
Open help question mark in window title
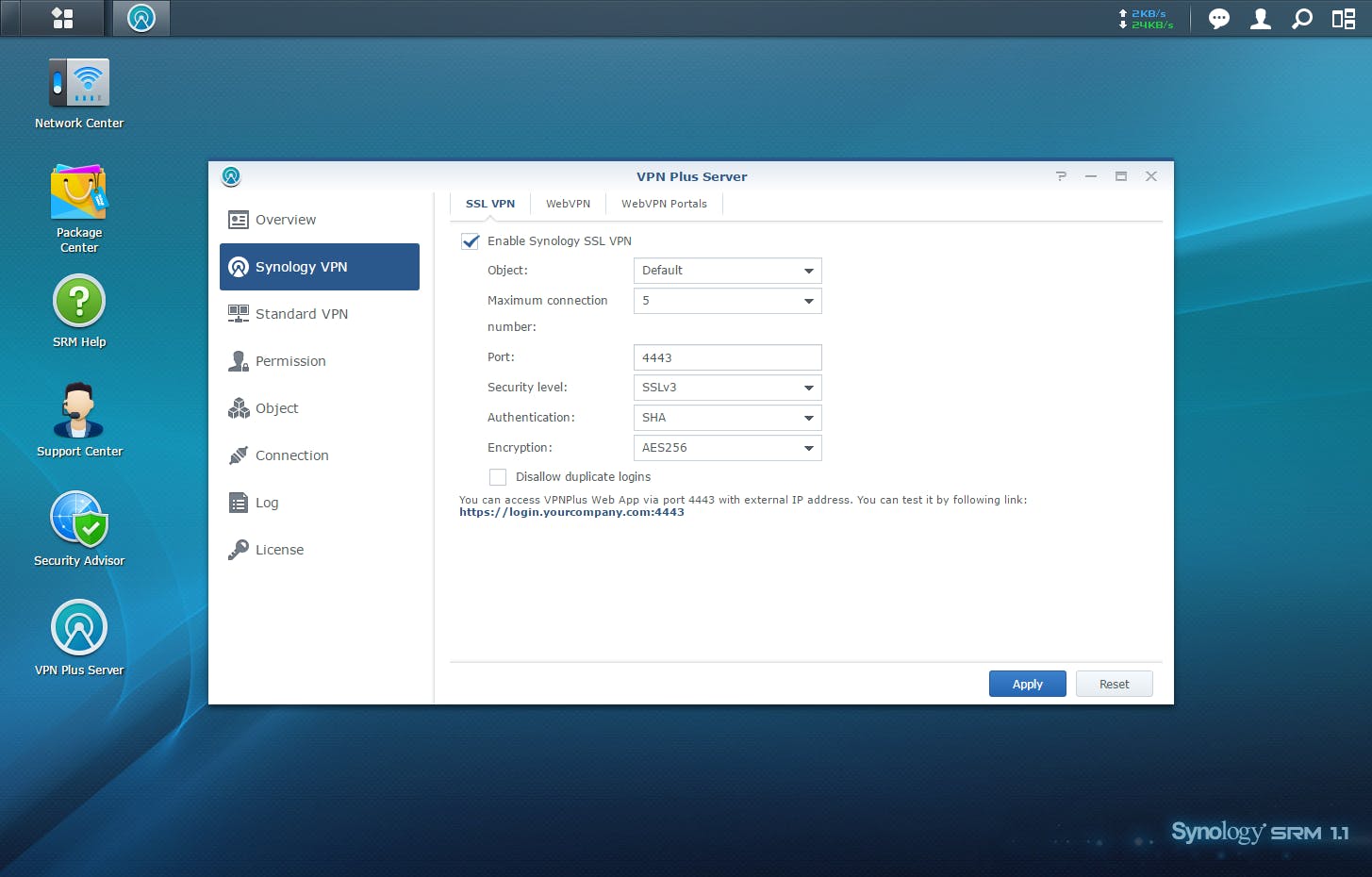click(x=1061, y=176)
